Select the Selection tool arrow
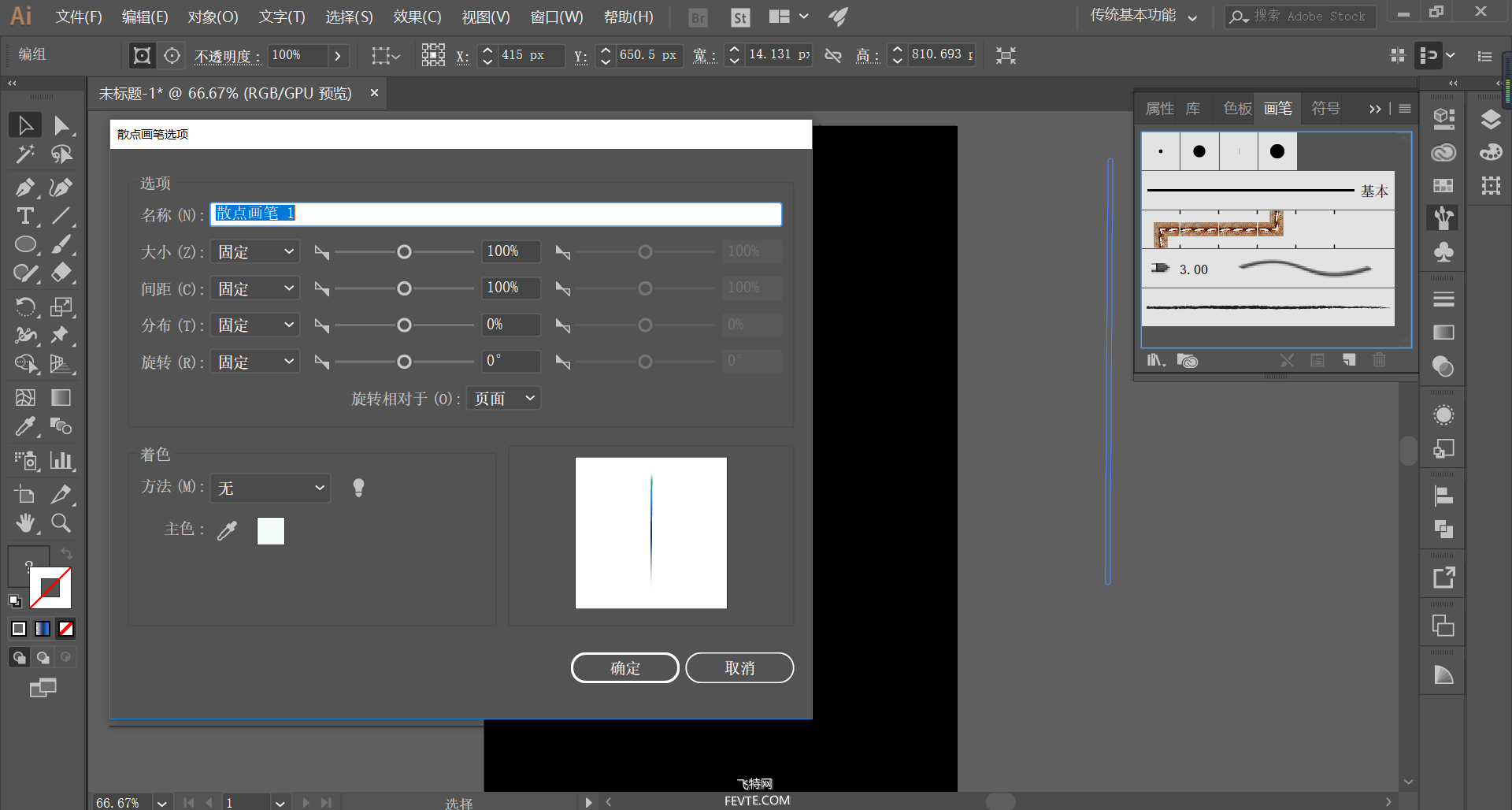1512x810 pixels. tap(25, 125)
